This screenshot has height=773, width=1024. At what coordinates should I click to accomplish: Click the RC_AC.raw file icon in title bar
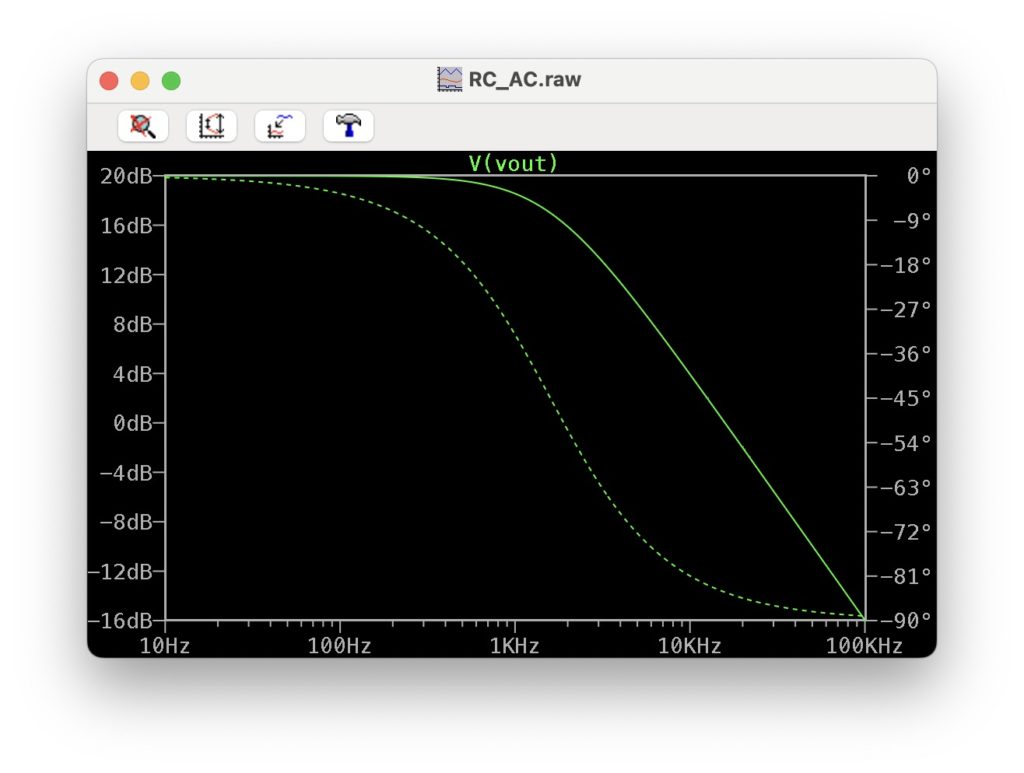click(450, 80)
